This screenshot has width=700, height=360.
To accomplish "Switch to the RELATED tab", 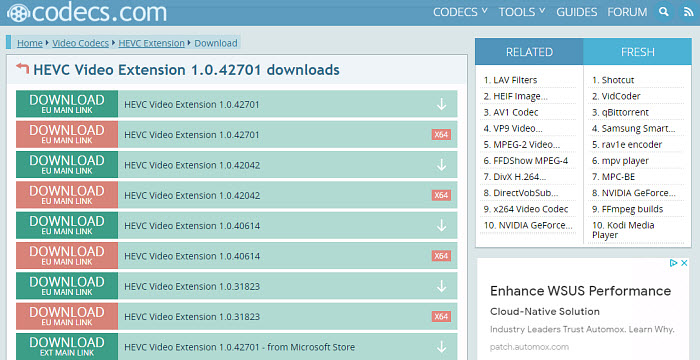I will 529,52.
